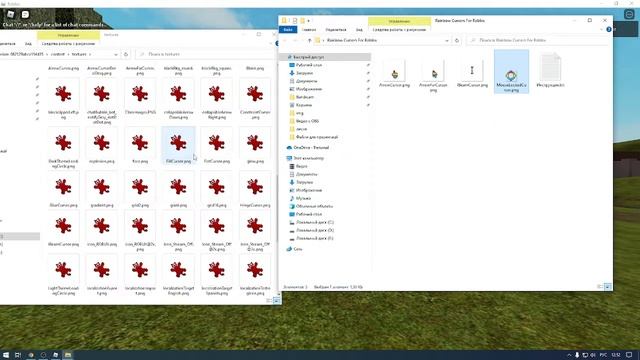Select the Инструкция.txt text file

[x=550, y=70]
